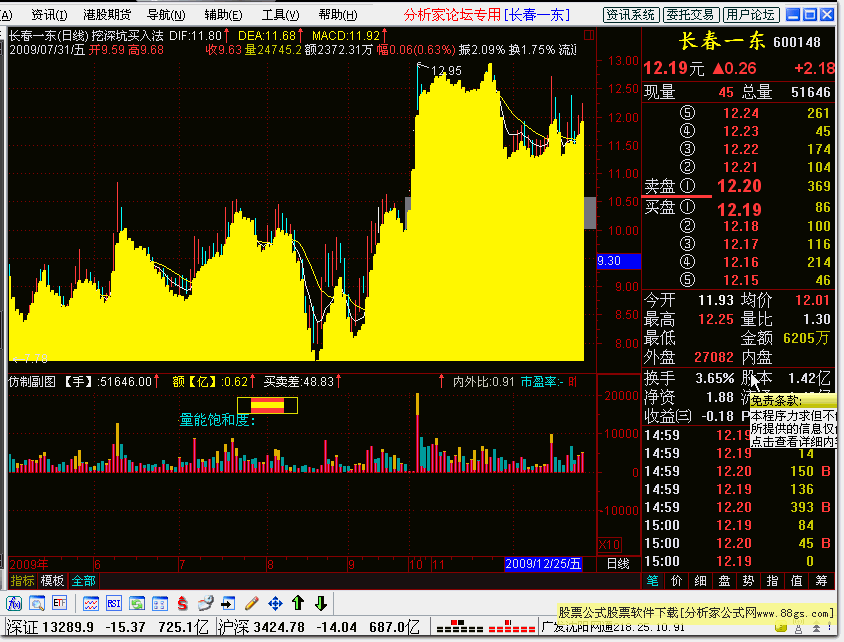Open the multi-window grid layout icon
Screen dimensions: 844x642
point(159,604)
